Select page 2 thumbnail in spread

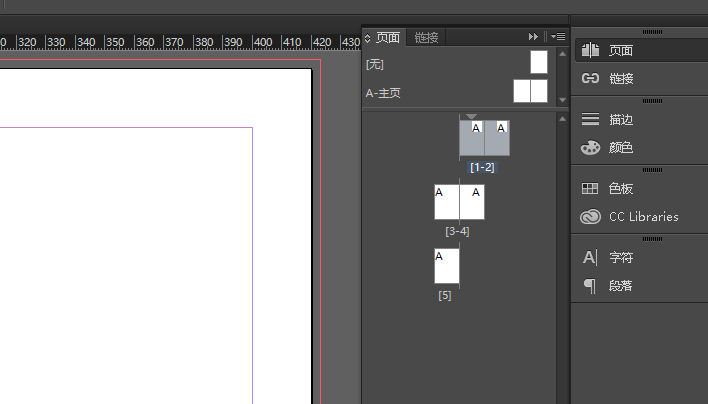pyautogui.click(x=497, y=138)
